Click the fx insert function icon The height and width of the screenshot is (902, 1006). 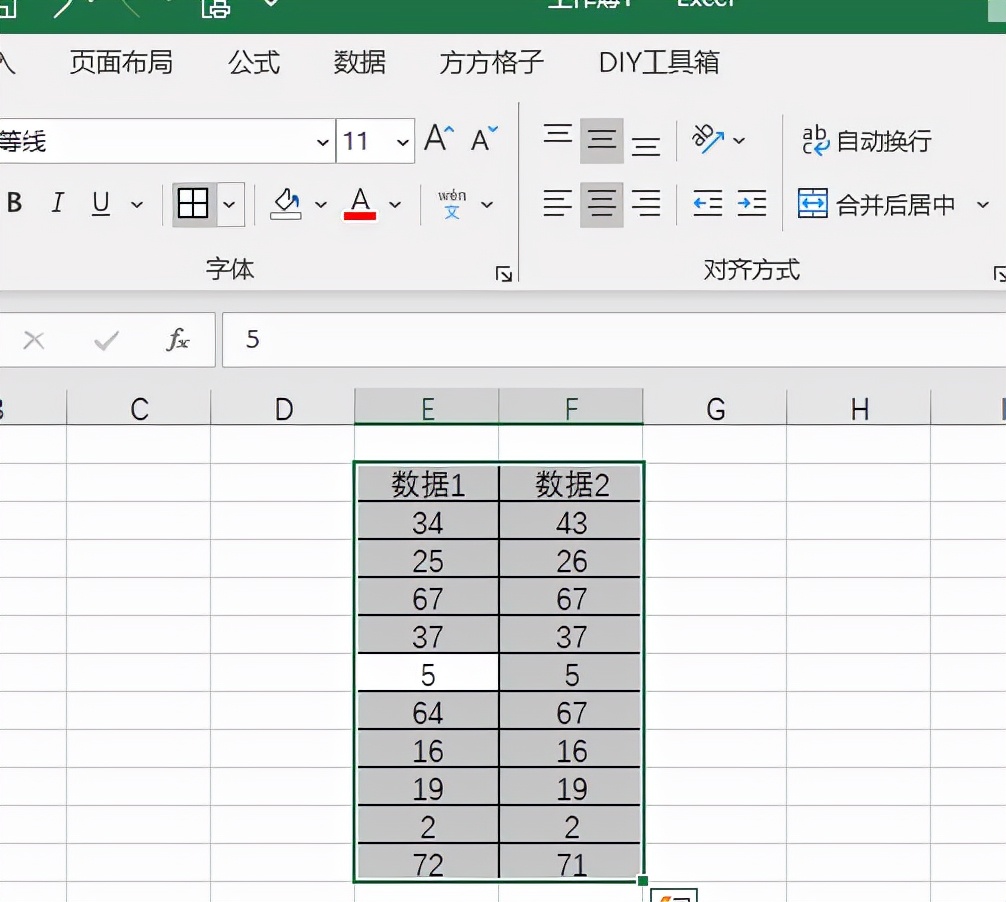178,340
